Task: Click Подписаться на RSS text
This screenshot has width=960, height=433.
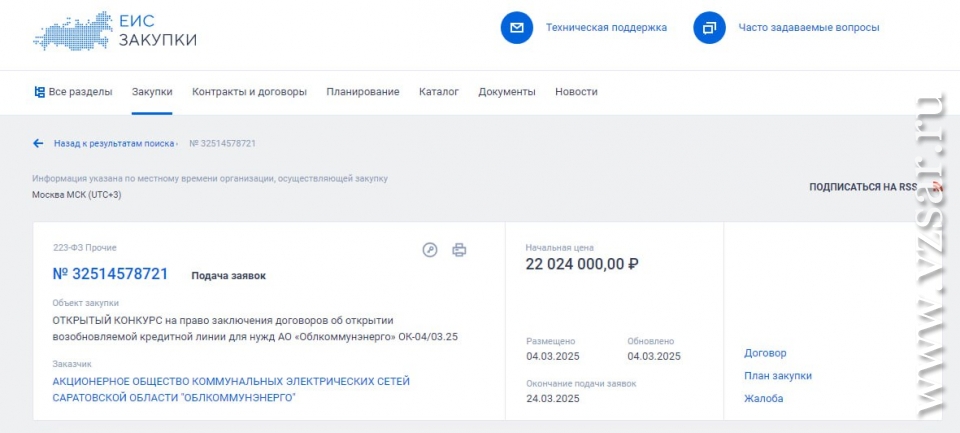Action: (x=863, y=187)
